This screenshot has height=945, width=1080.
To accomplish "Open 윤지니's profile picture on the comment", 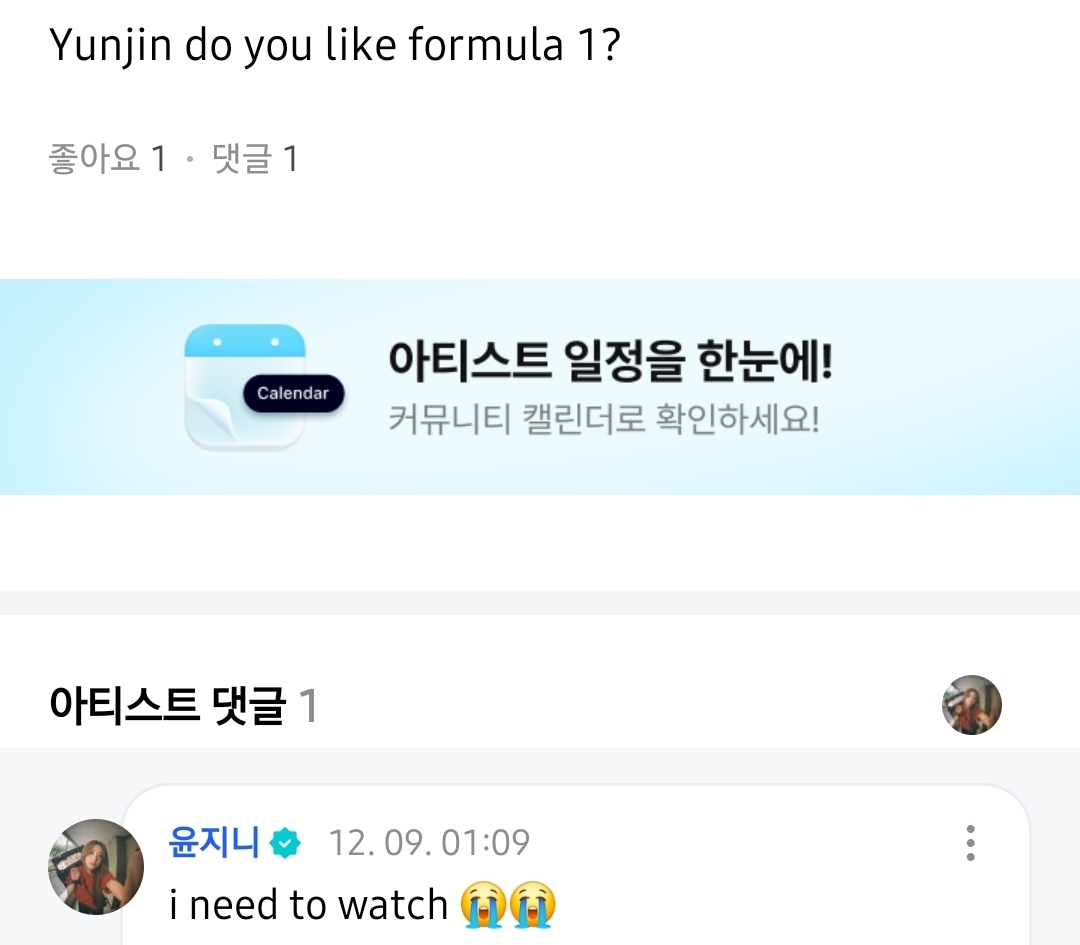I will [95, 866].
